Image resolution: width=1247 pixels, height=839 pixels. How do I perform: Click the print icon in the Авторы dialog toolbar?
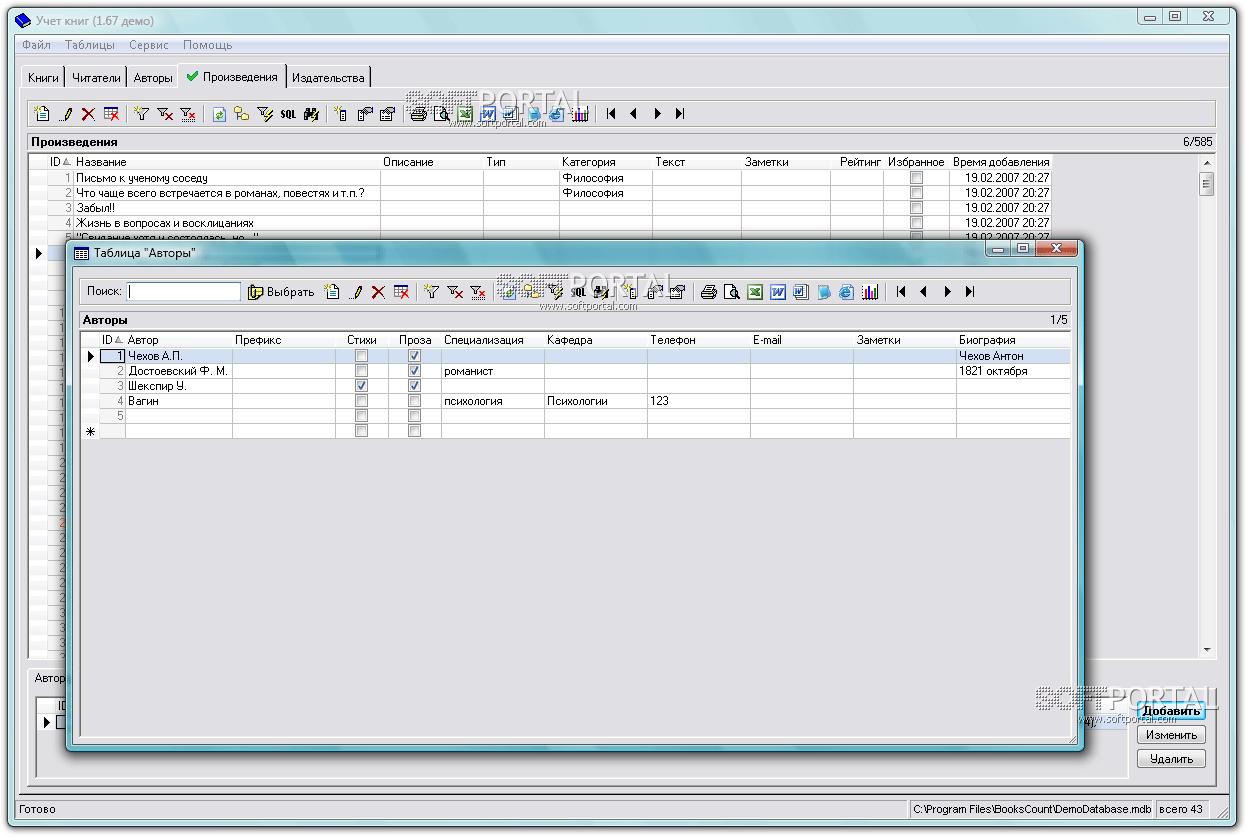coord(709,292)
